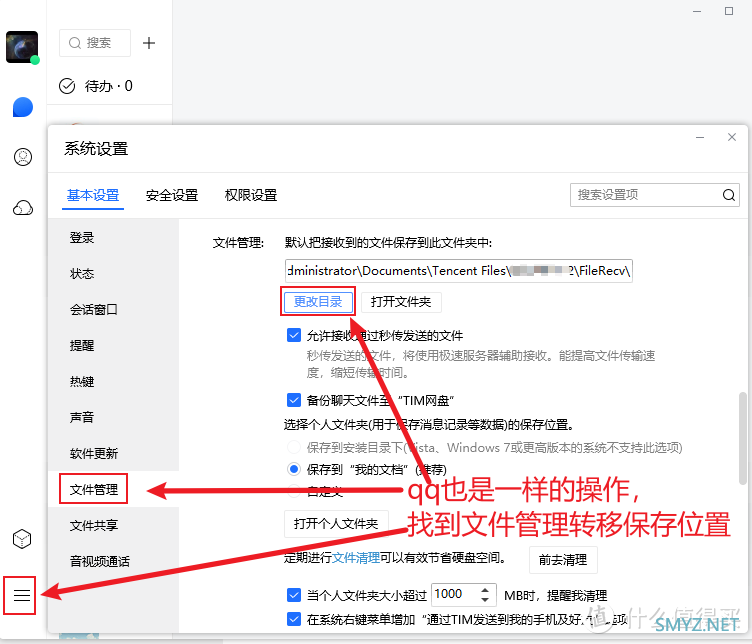The height and width of the screenshot is (644, 752).
Task: Click the 前去清理 button
Action: (563, 560)
